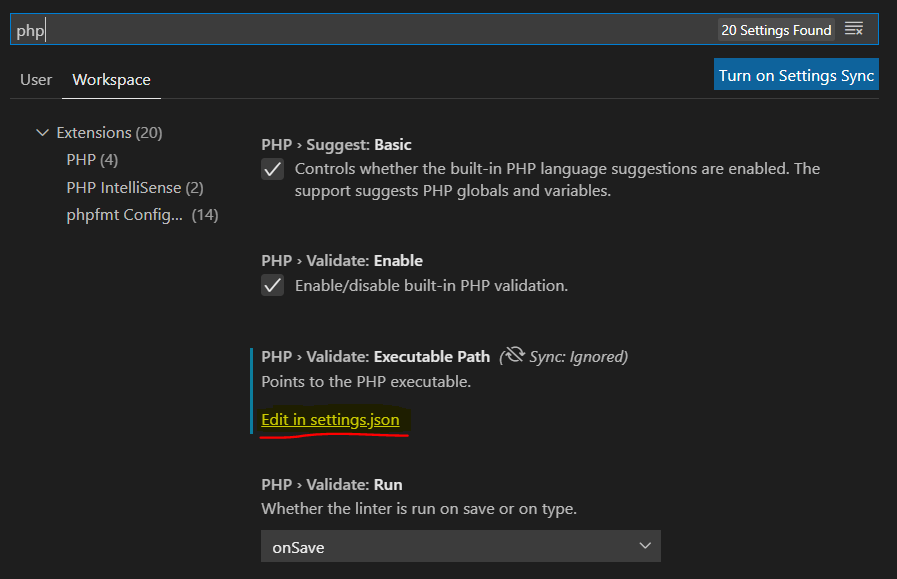Image resolution: width=897 pixels, height=579 pixels.
Task: Switch to the User settings tab
Action: click(x=35, y=80)
